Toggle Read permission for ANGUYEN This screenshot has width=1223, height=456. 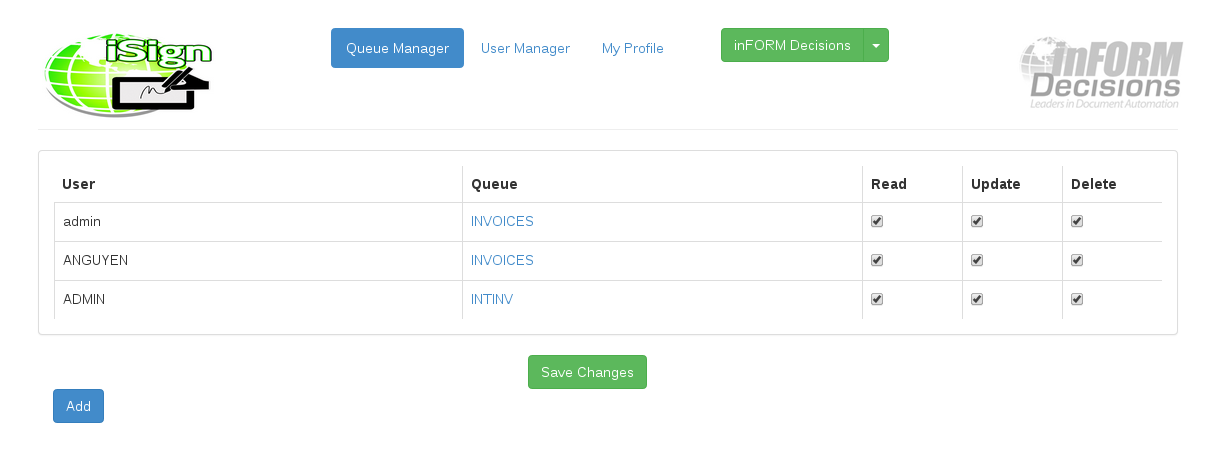coord(877,261)
